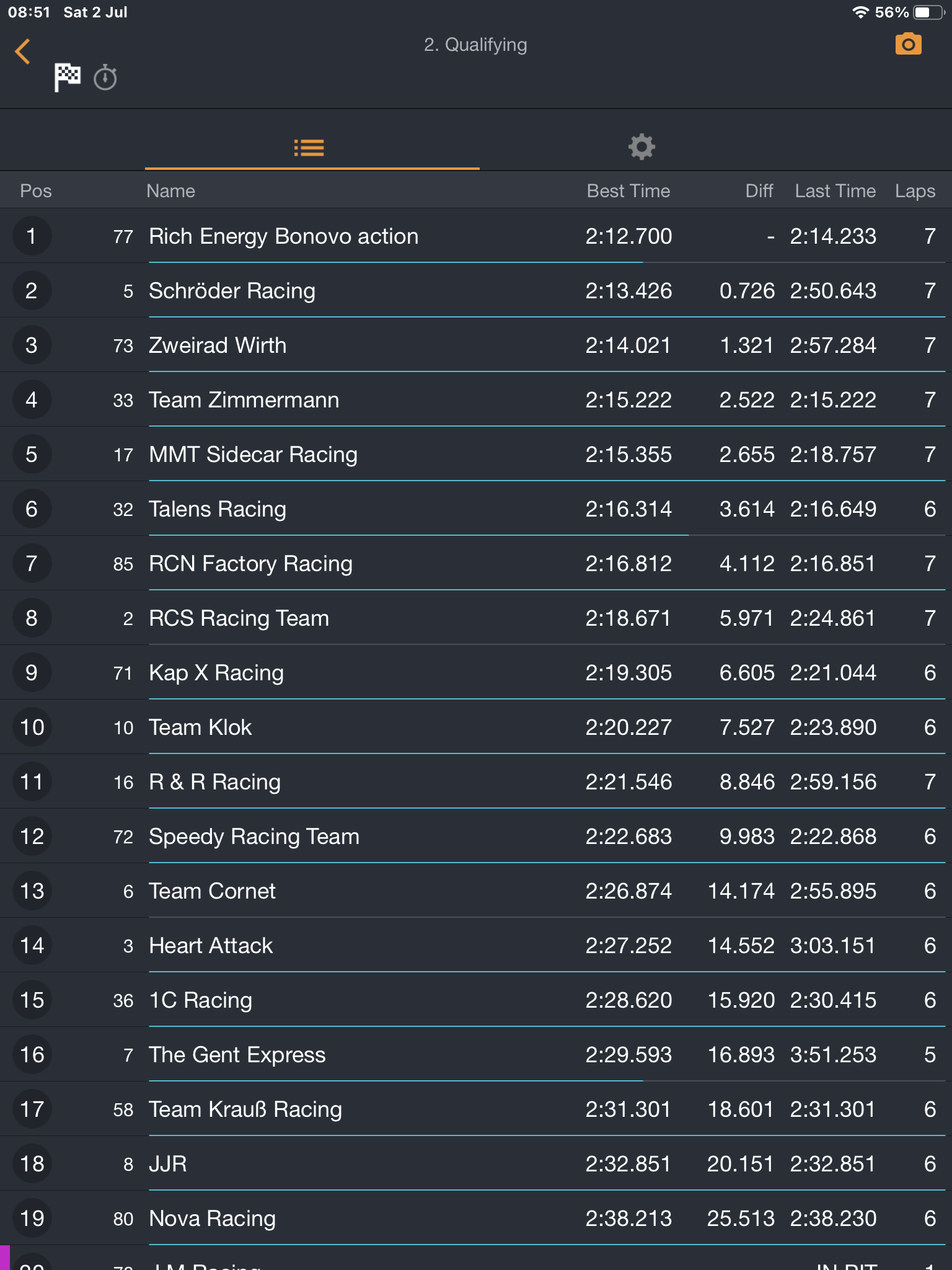
Task: Open the stopwatch timing view
Action: (105, 78)
